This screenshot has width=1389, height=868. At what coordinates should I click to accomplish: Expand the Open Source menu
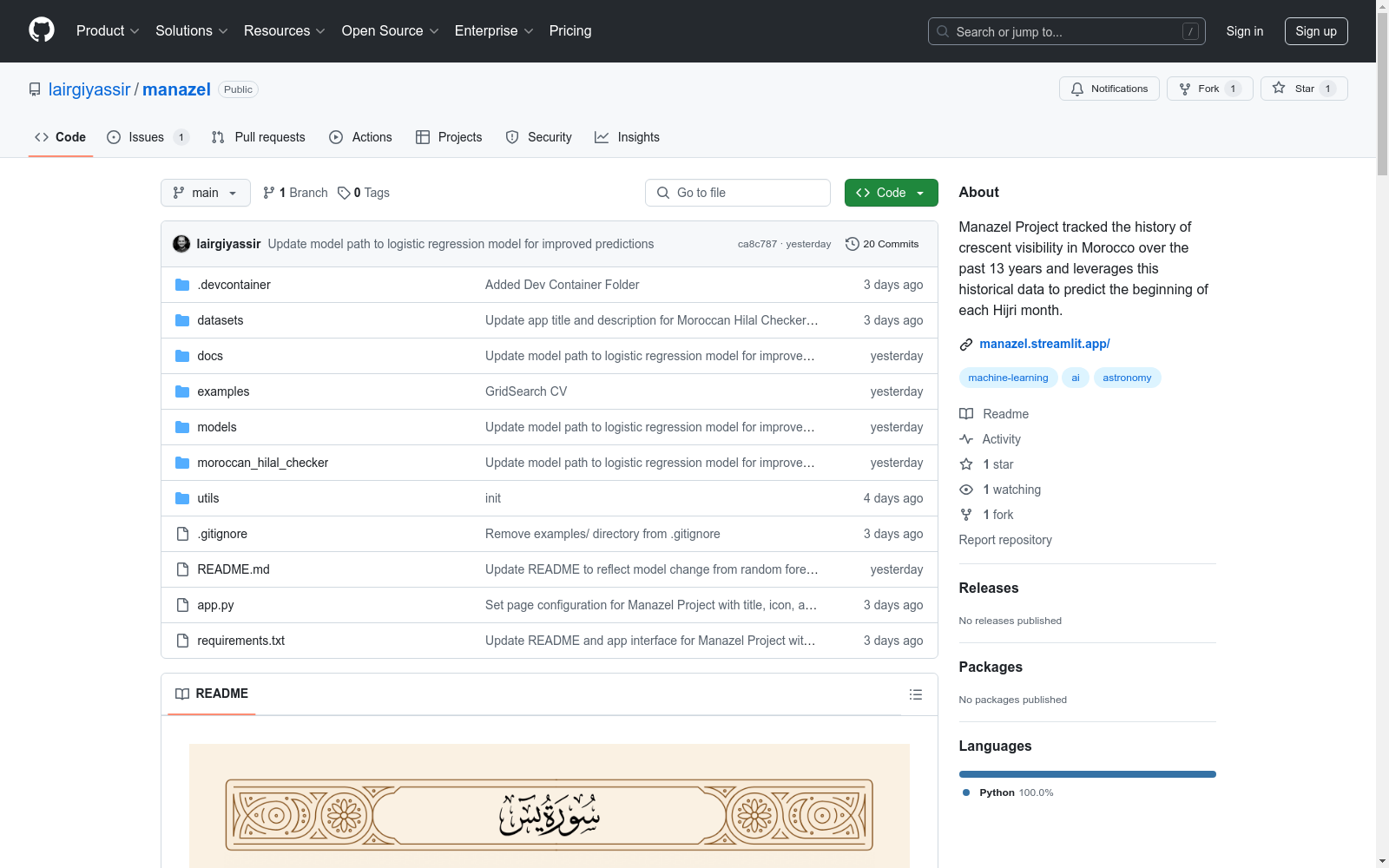pyautogui.click(x=391, y=31)
